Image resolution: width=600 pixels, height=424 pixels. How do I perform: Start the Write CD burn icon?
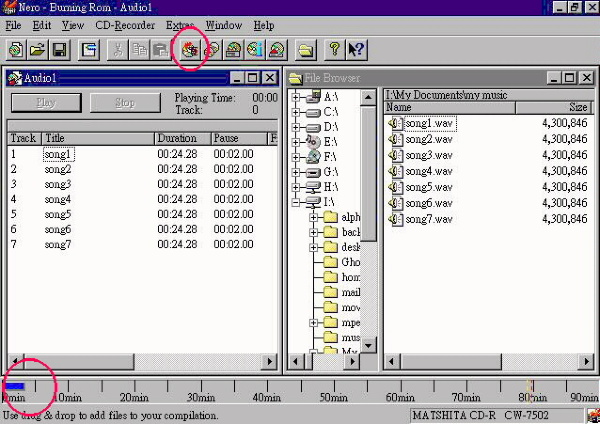[190, 50]
